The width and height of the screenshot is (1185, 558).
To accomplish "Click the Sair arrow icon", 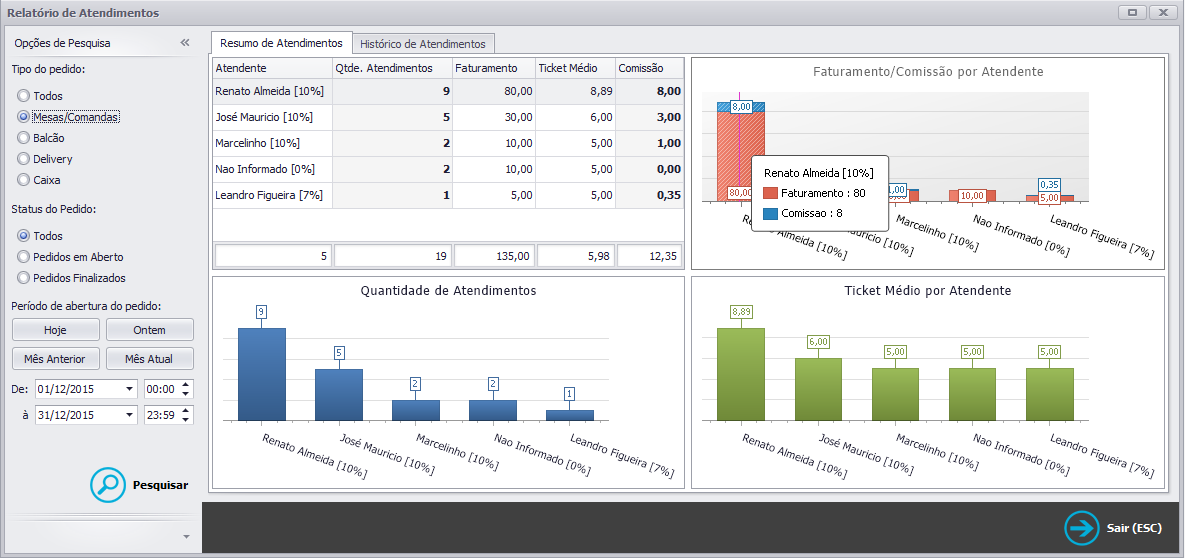I will tap(1082, 528).
